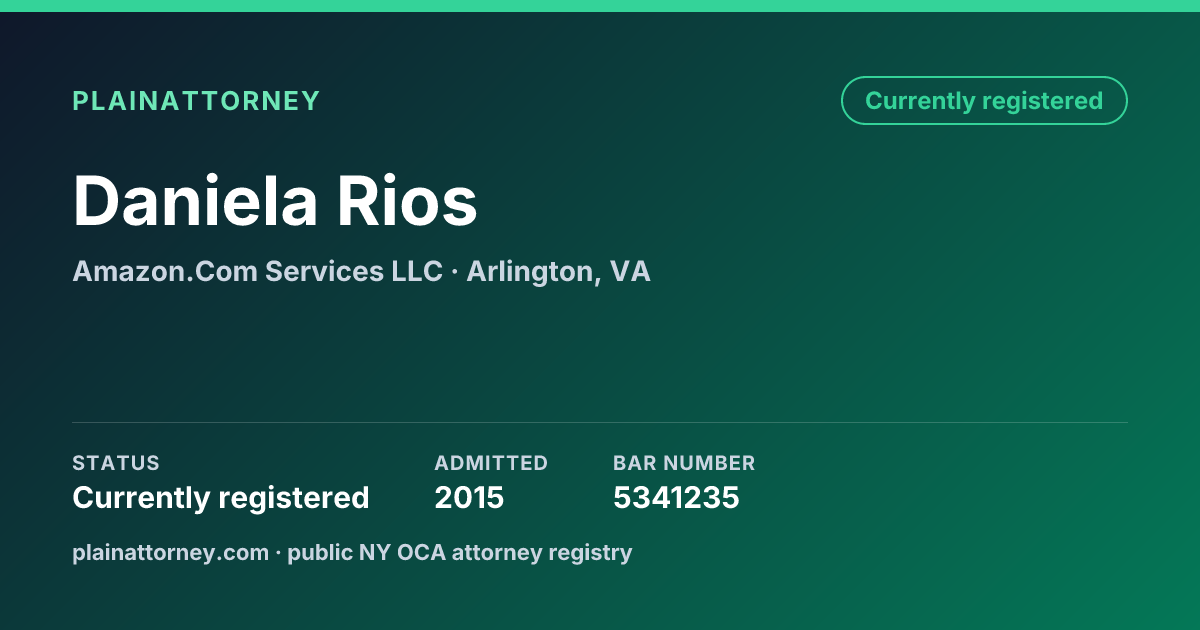
Task: Click the word registered in the badge
Action: 1042,101
